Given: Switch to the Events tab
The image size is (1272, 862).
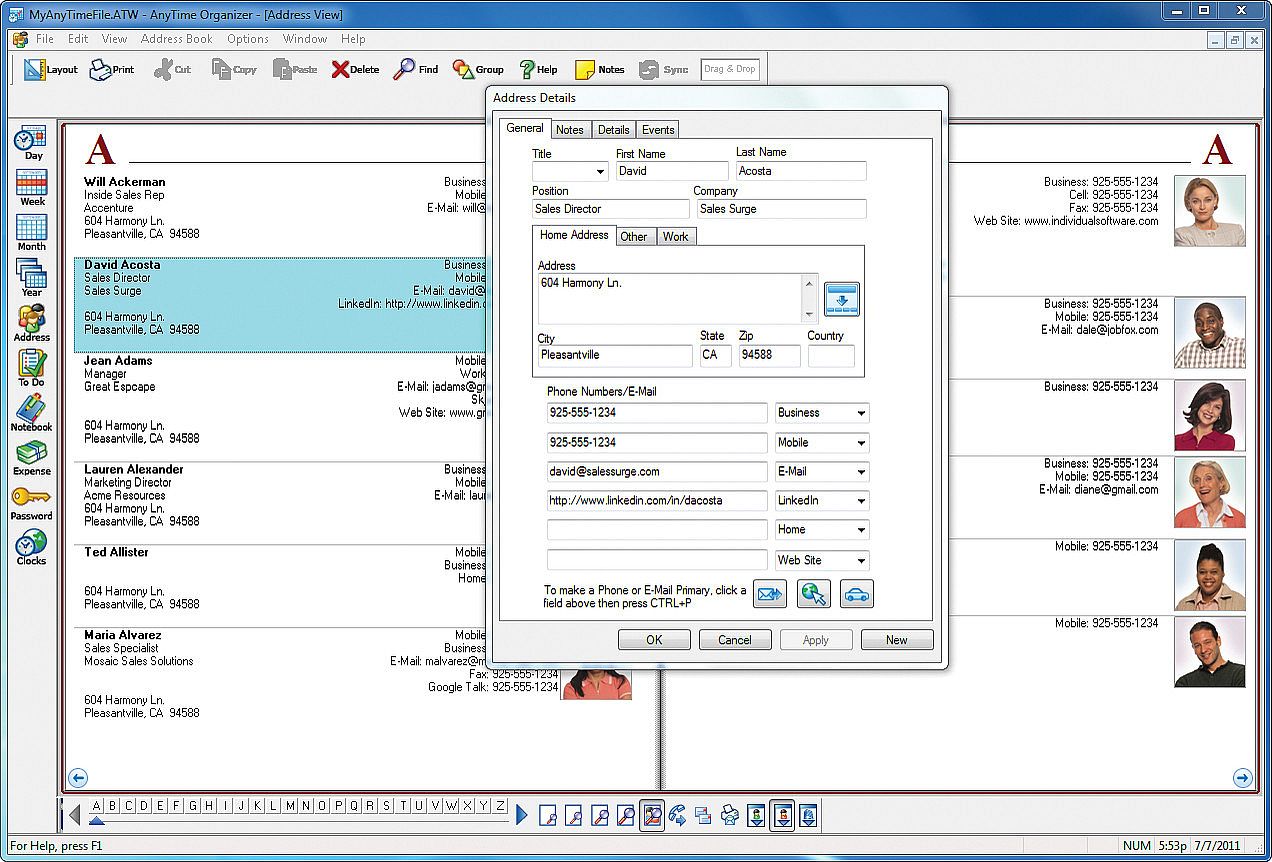Looking at the screenshot, I should [658, 130].
